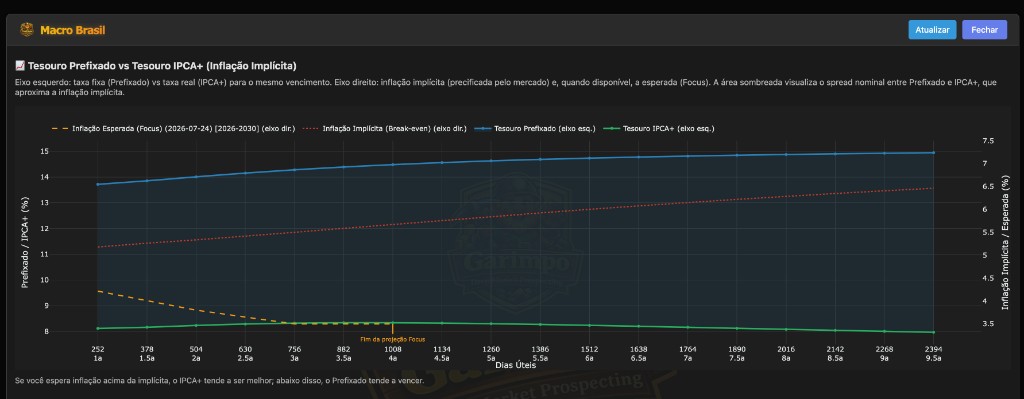This screenshot has width=1024, height=399.
Task: Click the x-axis label 1764 7a
Action: tap(688, 353)
